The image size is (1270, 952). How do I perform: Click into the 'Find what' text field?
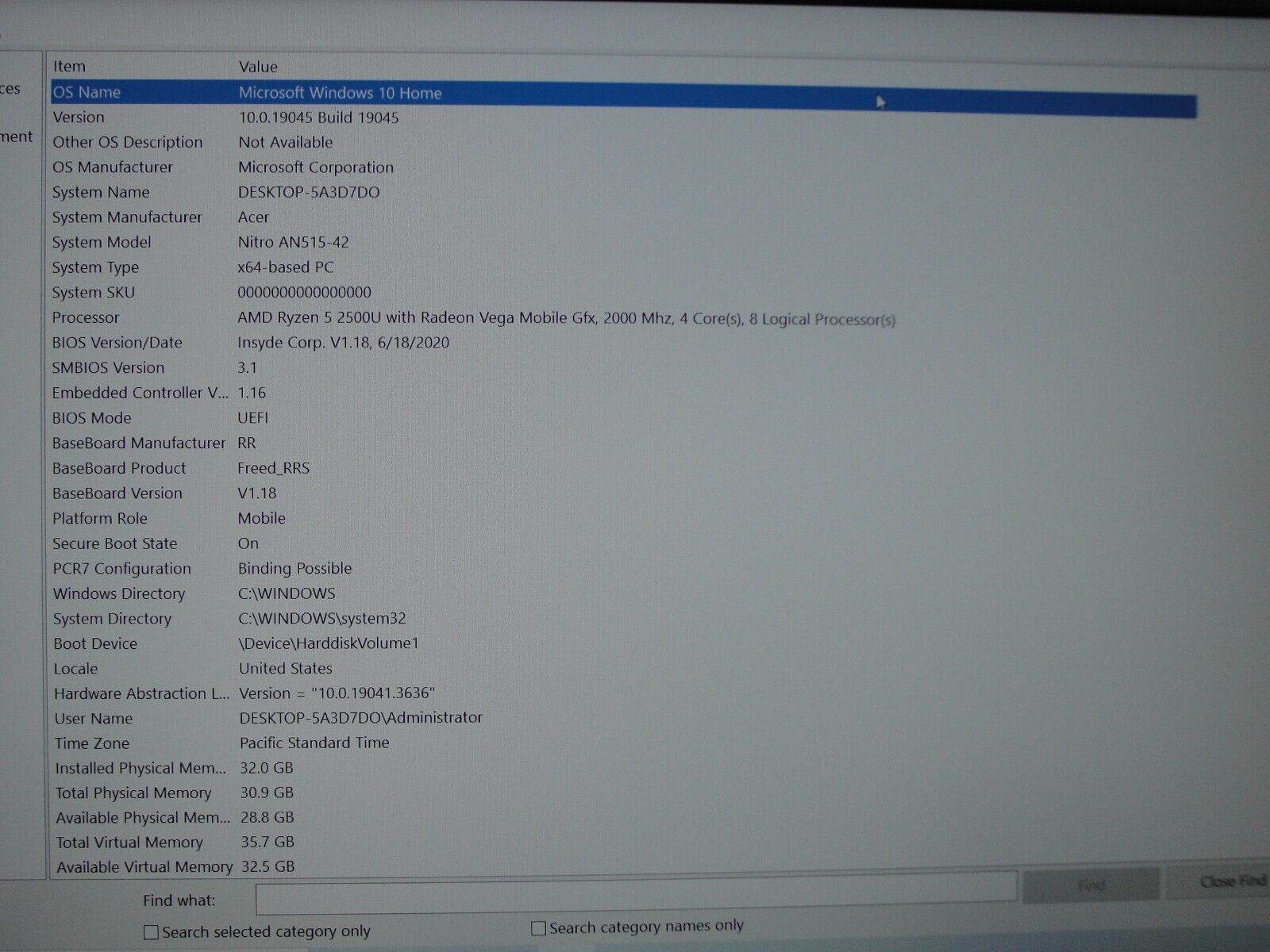(x=635, y=899)
